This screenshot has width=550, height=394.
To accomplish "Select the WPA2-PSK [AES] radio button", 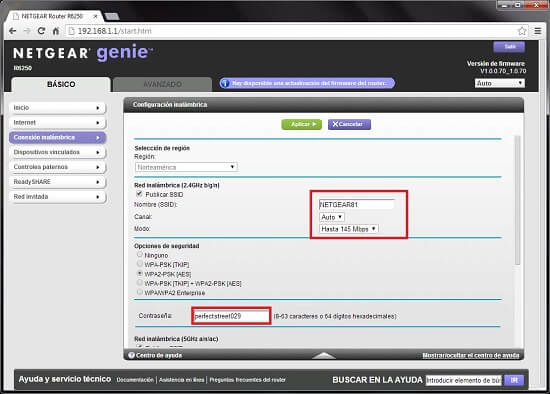I will pyautogui.click(x=140, y=273).
